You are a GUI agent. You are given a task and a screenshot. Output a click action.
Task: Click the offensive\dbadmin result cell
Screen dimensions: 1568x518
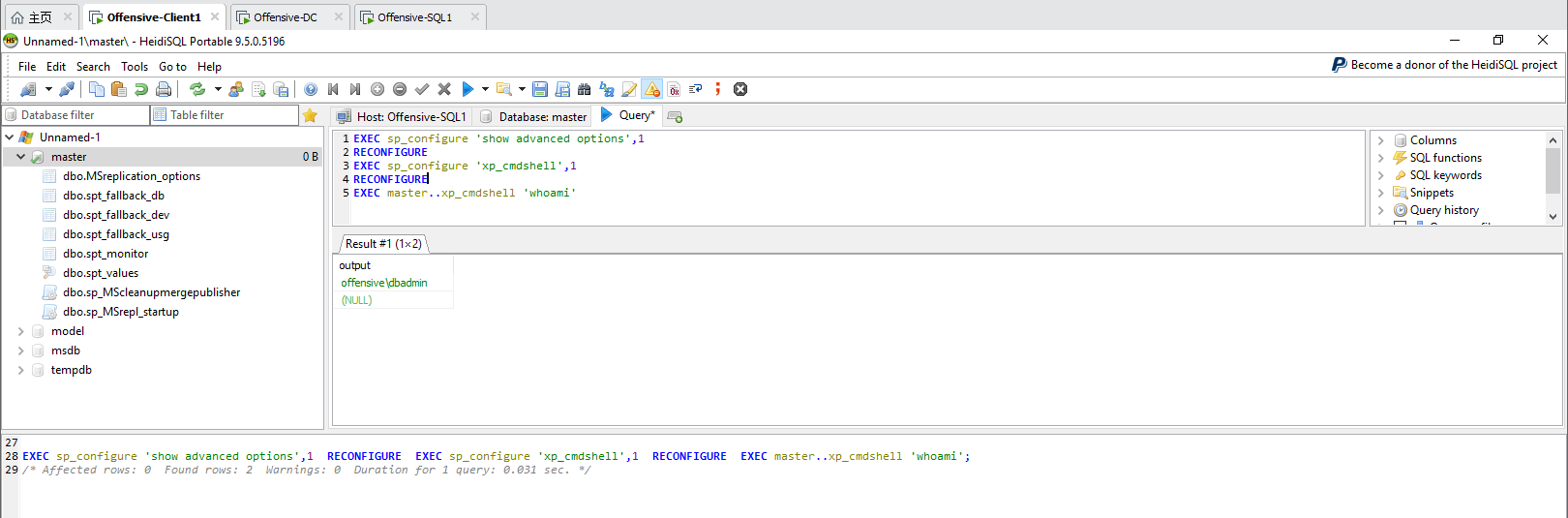coord(393,283)
